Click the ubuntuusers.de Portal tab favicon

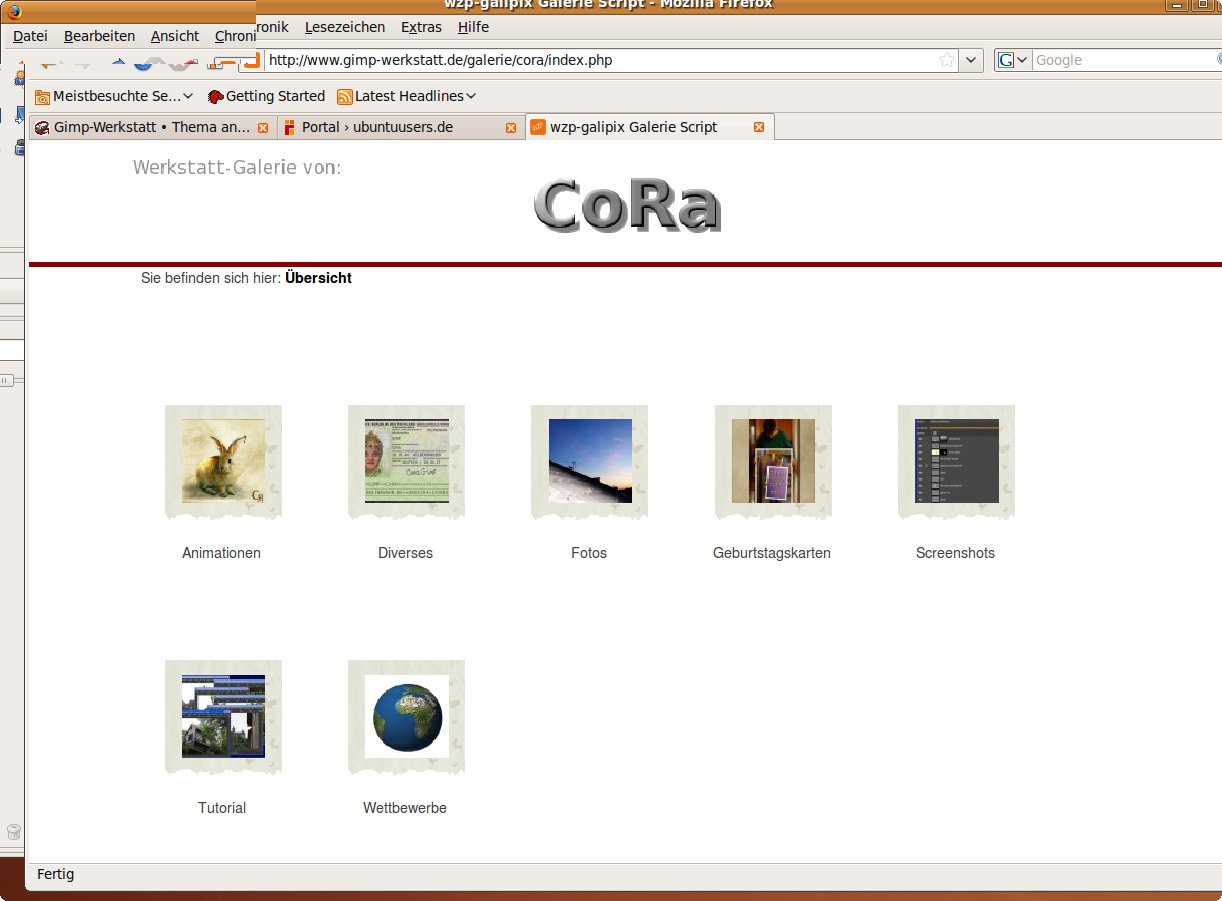pyautogui.click(x=290, y=127)
